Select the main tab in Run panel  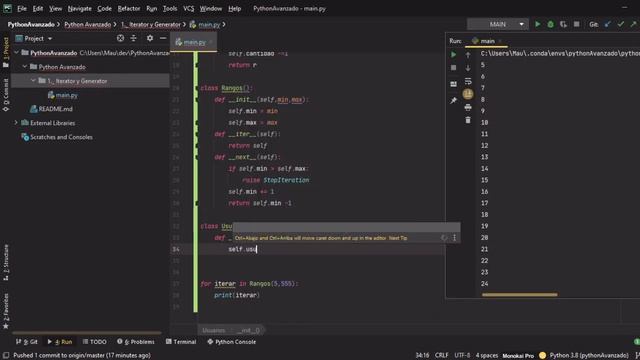(x=487, y=41)
